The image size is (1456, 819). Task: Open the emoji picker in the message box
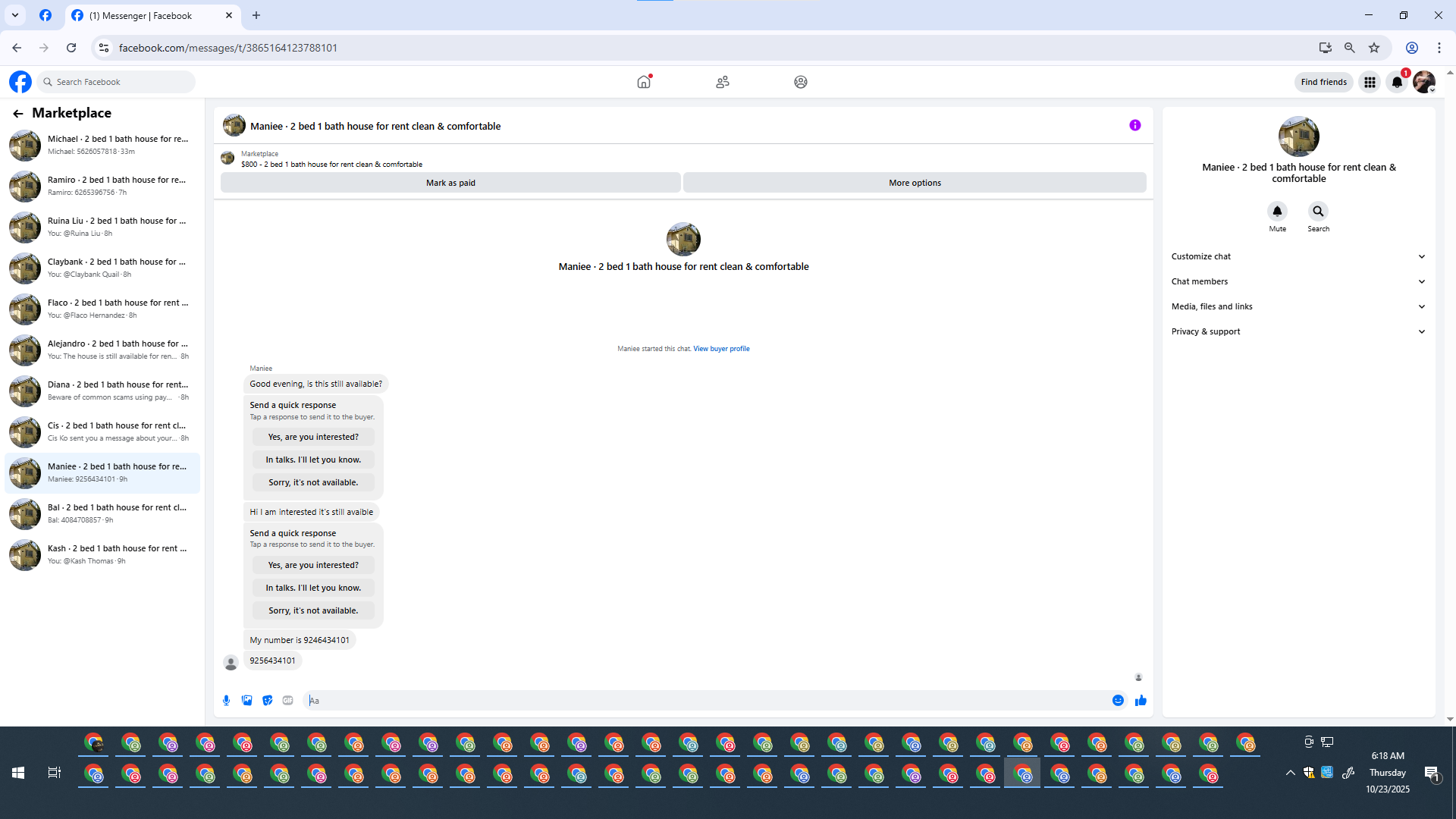1118,701
